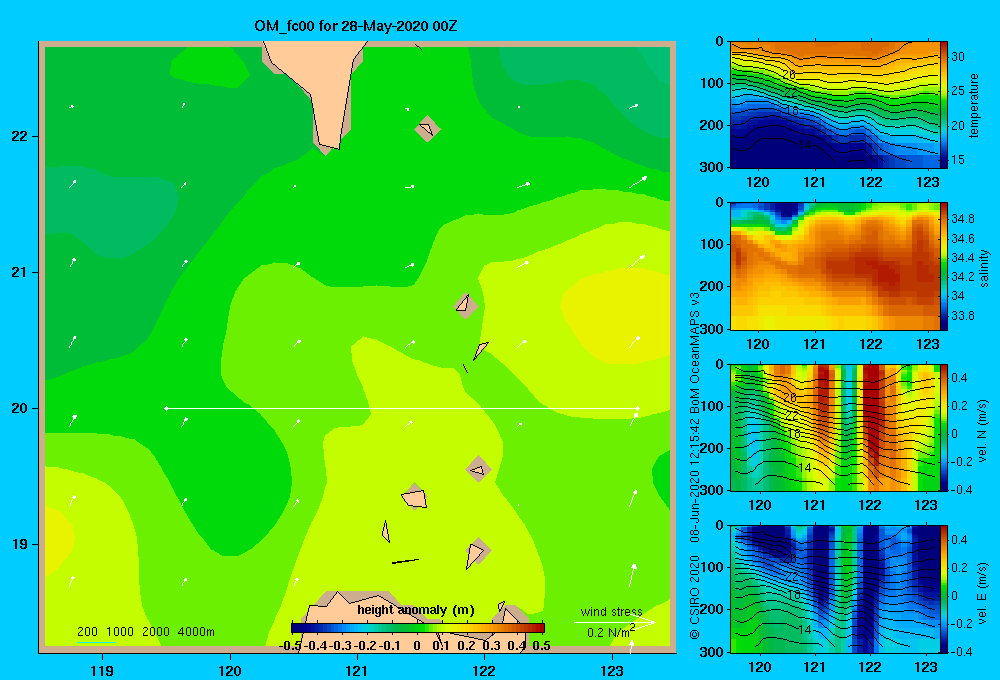Click the height anomaly color bar
This screenshot has height=680, width=1000.
pos(418,628)
